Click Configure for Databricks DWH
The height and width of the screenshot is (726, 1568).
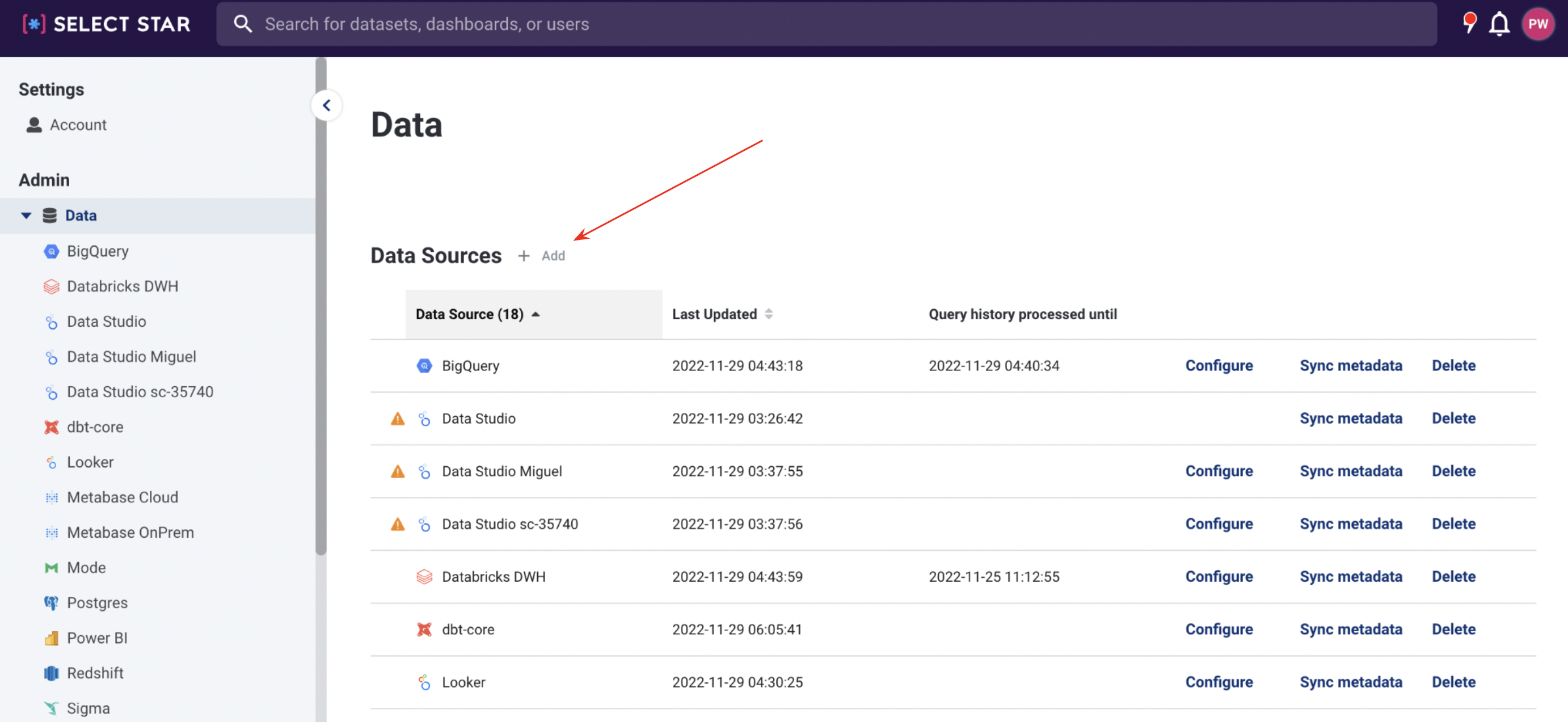tap(1219, 577)
